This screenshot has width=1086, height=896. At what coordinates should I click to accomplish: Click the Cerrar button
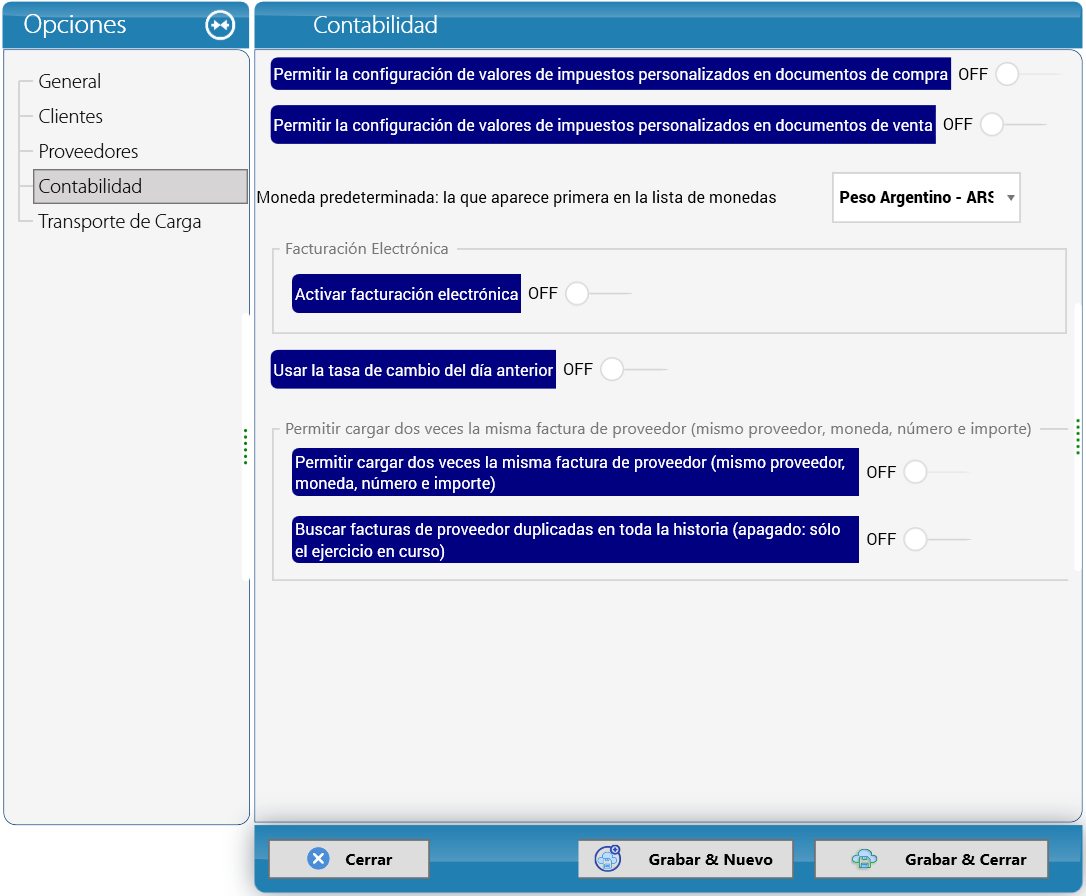(349, 859)
